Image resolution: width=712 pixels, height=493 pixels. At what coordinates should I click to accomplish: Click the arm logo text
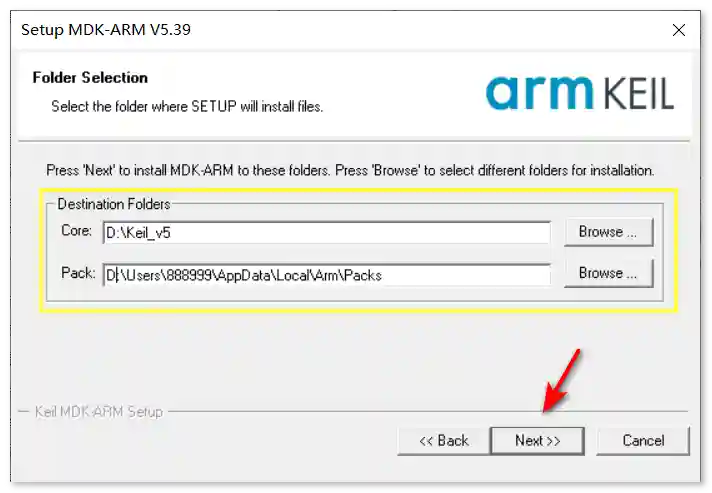pyautogui.click(x=540, y=92)
